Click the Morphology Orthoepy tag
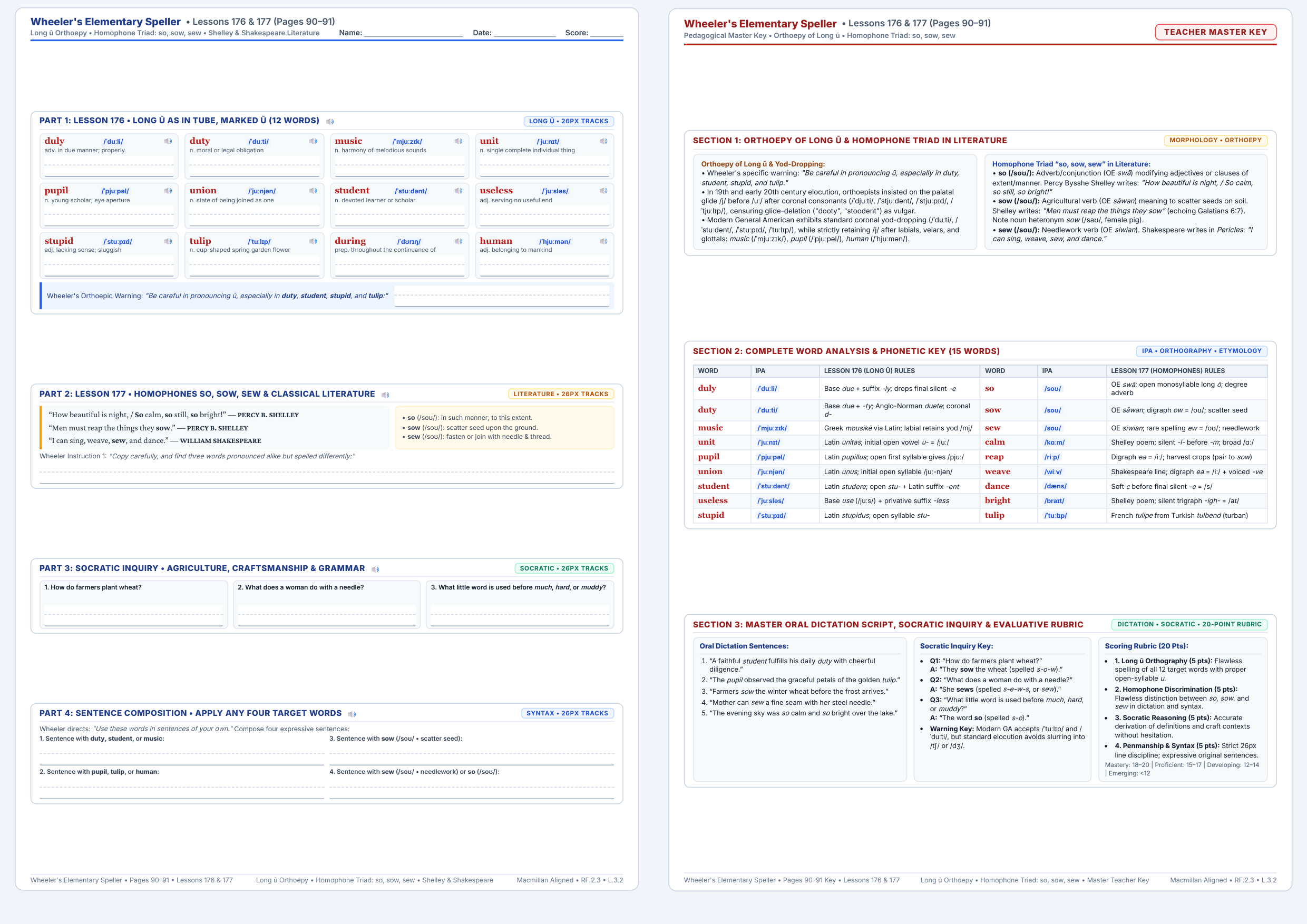This screenshot has width=1307, height=924. click(1215, 140)
